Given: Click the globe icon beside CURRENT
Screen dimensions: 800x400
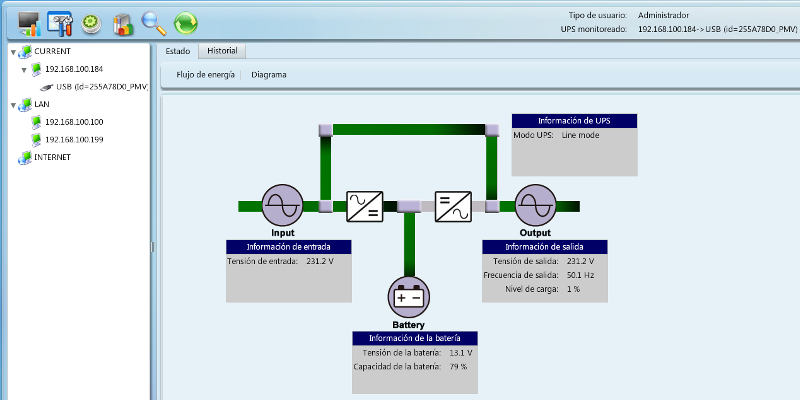Looking at the screenshot, I should (24, 52).
